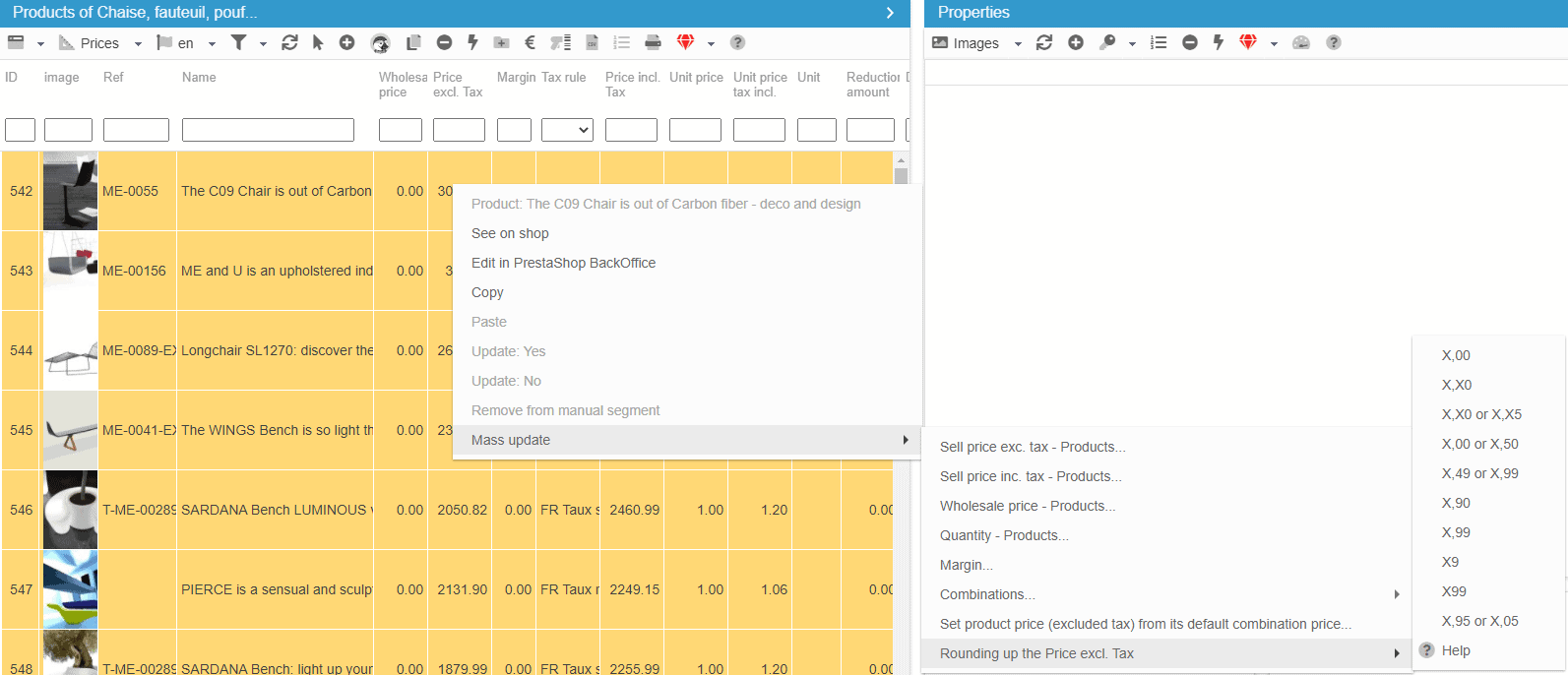Open the Images dropdown in Properties panel

[976, 43]
